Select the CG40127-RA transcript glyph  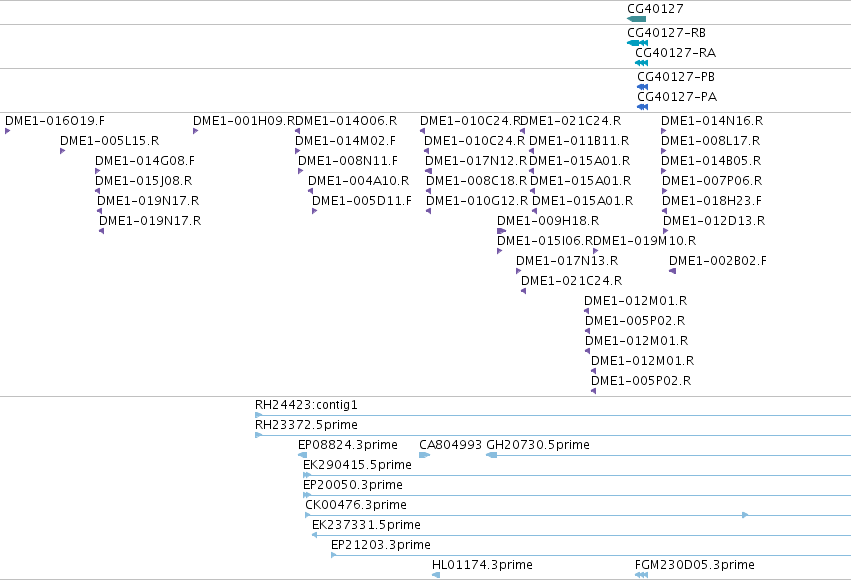641,63
